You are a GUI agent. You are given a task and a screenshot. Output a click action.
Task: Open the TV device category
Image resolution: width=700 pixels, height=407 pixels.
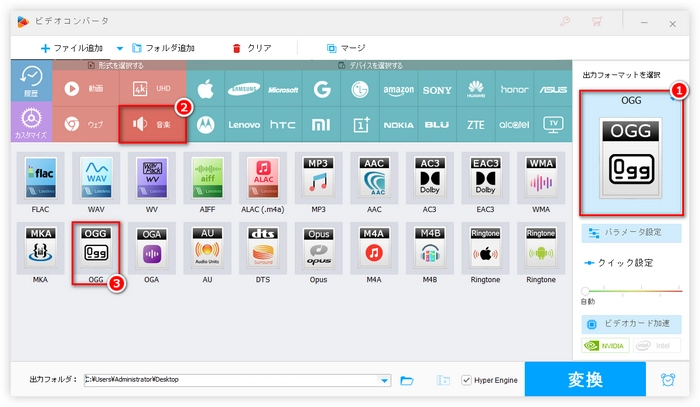pos(553,125)
